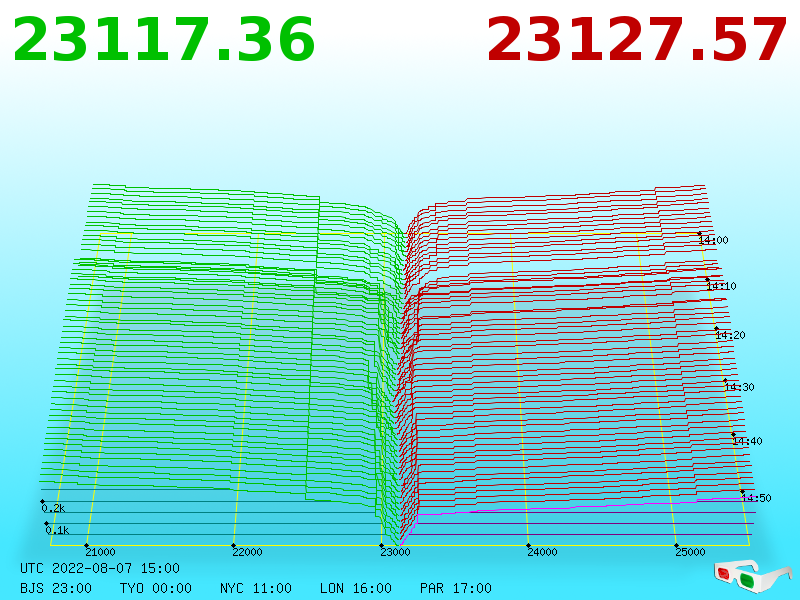Click the 0.1k volume axis label
The height and width of the screenshot is (600, 800).
pyautogui.click(x=57, y=530)
